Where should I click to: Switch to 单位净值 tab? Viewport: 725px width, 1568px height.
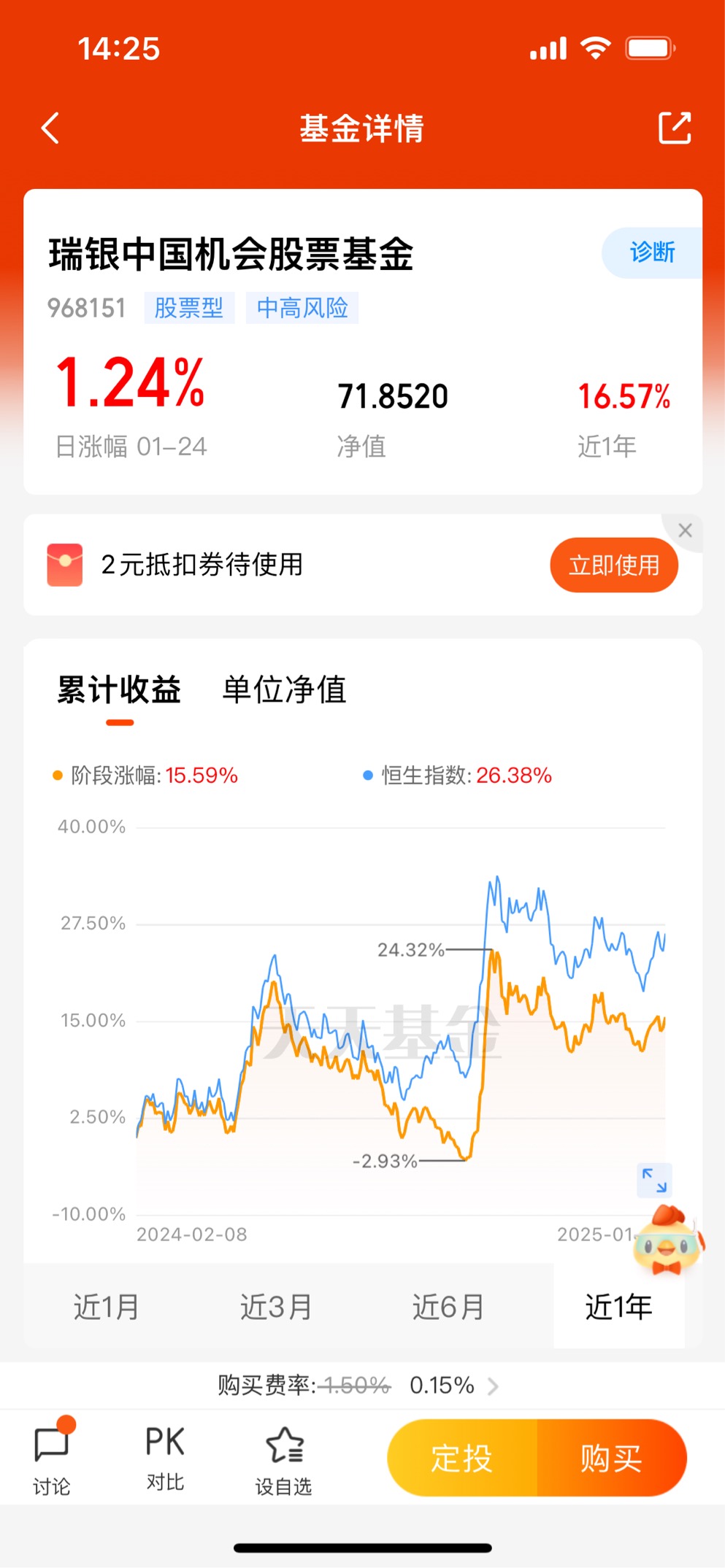point(284,690)
